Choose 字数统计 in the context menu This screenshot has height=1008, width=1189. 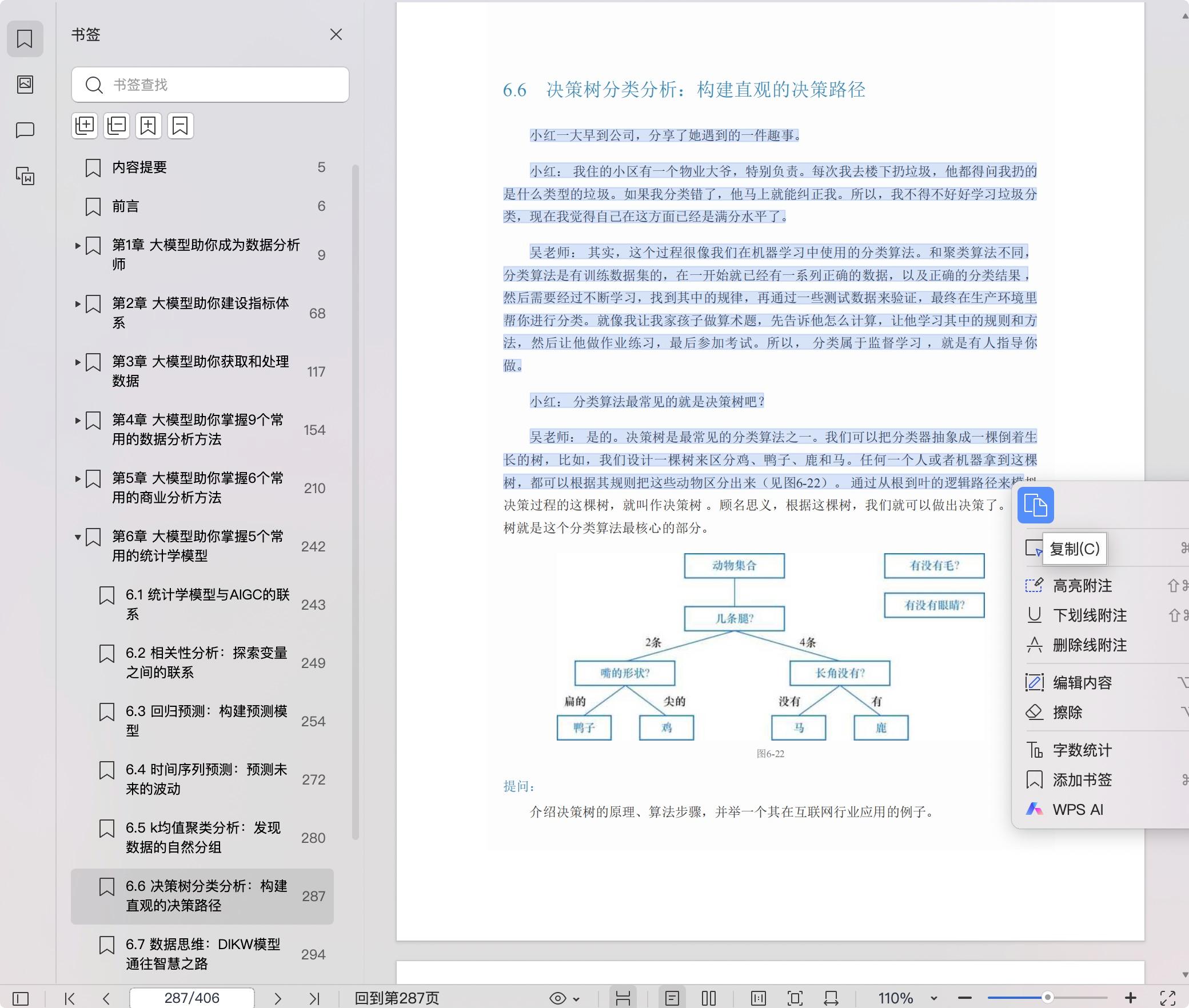point(1082,750)
